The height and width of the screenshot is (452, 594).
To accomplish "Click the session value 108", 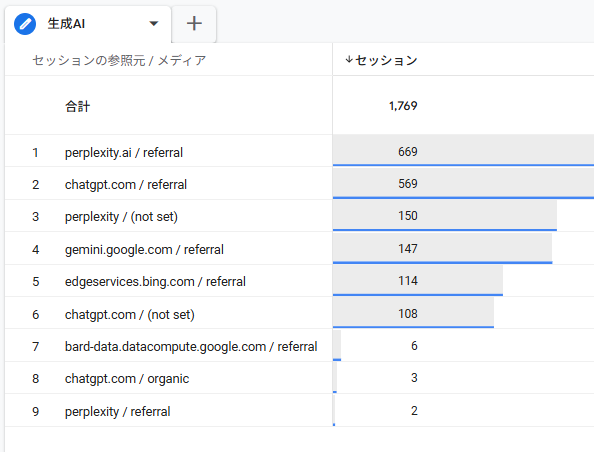I will (x=408, y=314).
